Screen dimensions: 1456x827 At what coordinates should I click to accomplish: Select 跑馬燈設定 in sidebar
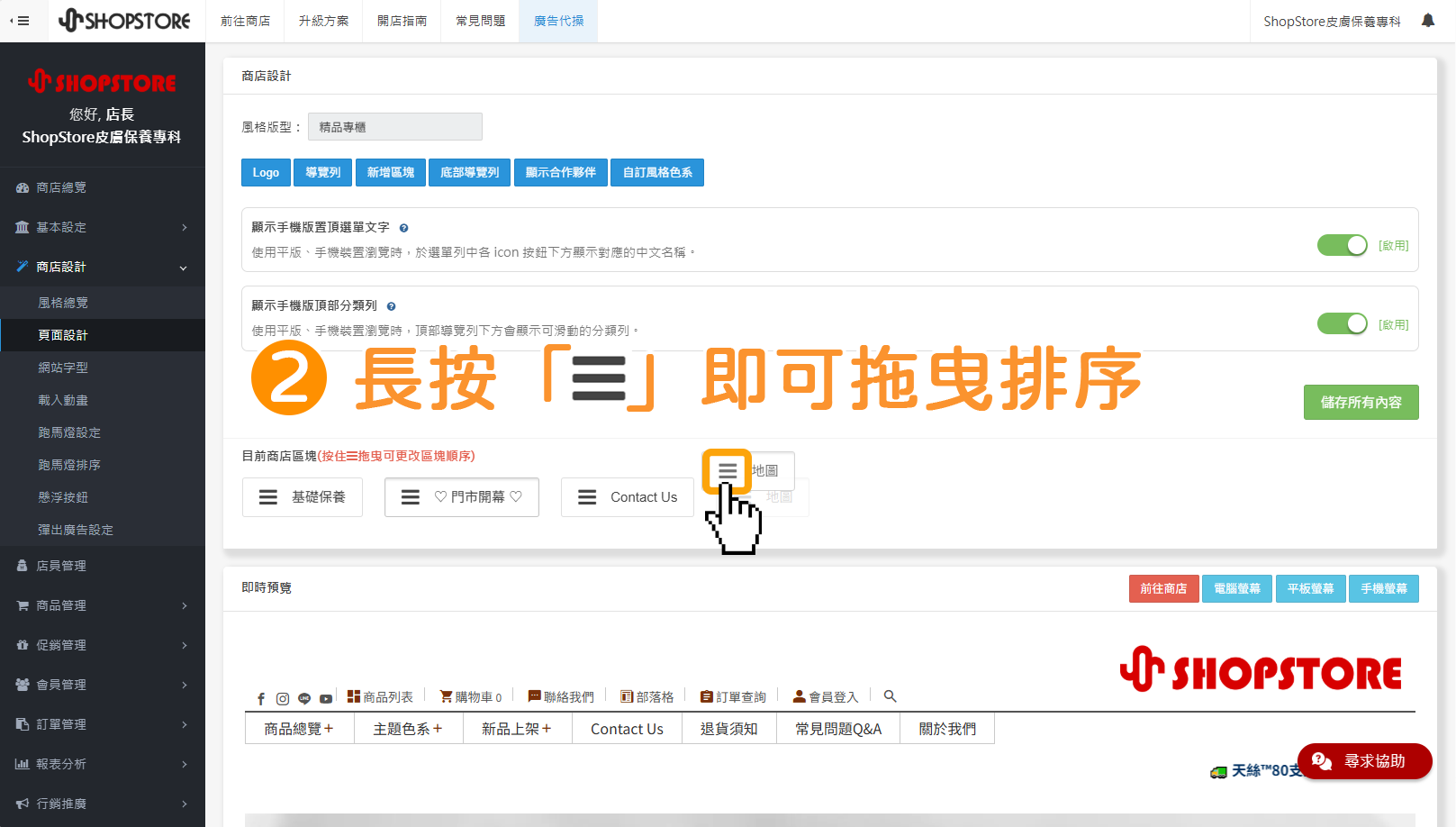pyautogui.click(x=103, y=432)
